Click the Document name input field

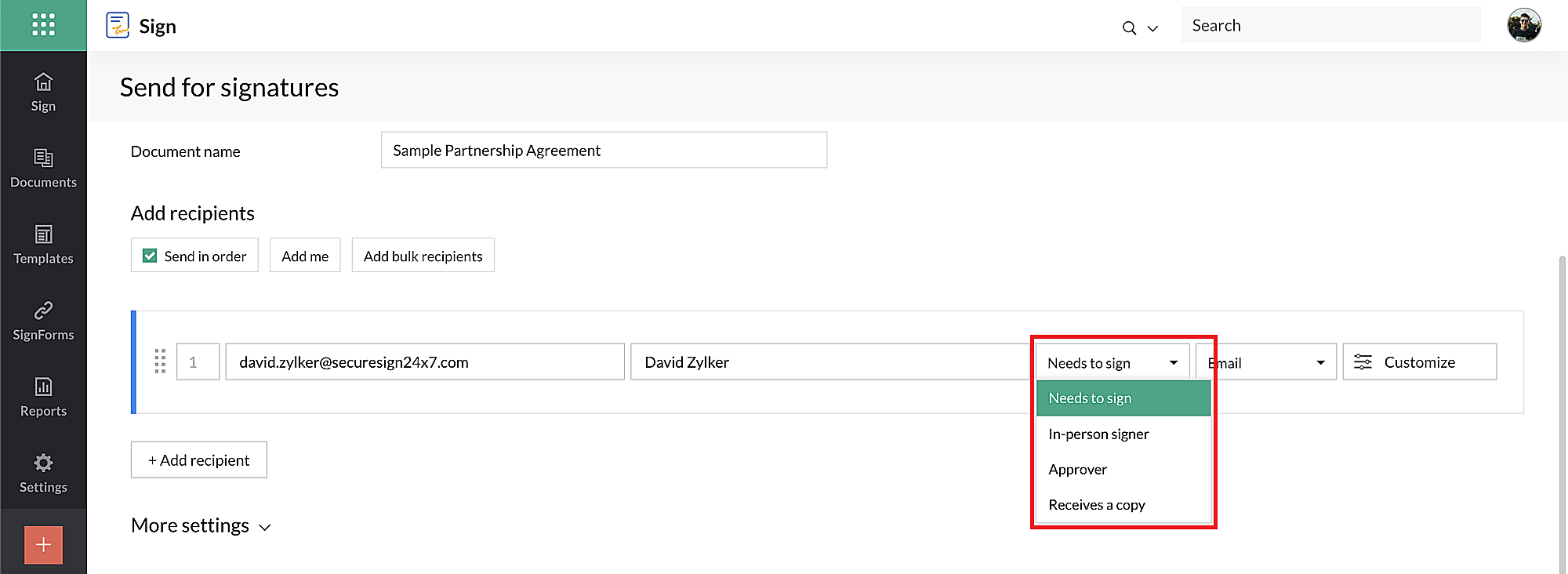pyautogui.click(x=604, y=150)
